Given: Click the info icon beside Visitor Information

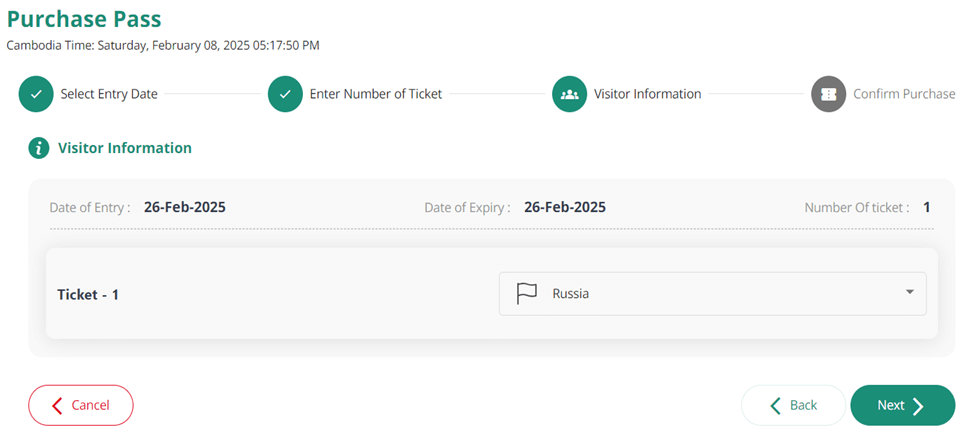Looking at the screenshot, I should pyautogui.click(x=38, y=148).
